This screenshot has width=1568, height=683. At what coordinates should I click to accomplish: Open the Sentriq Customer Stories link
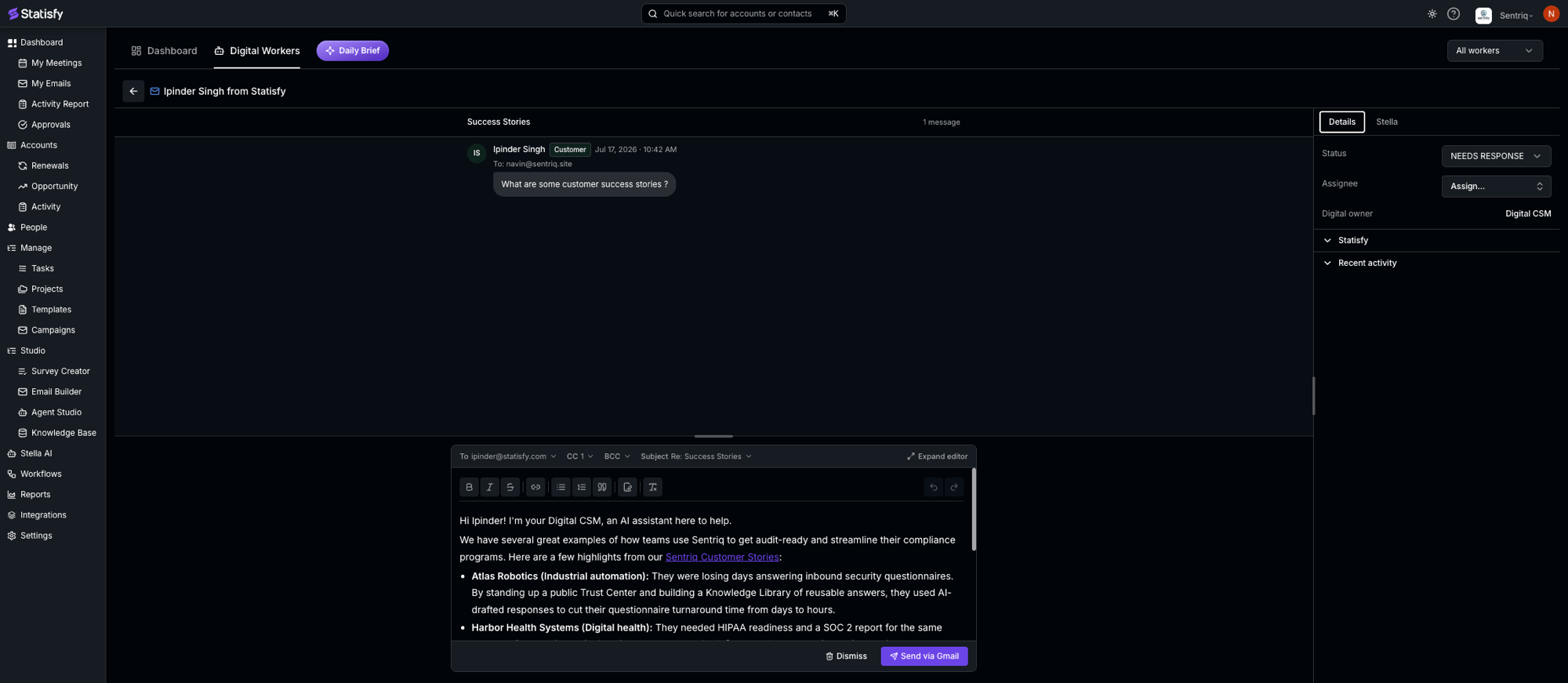722,557
